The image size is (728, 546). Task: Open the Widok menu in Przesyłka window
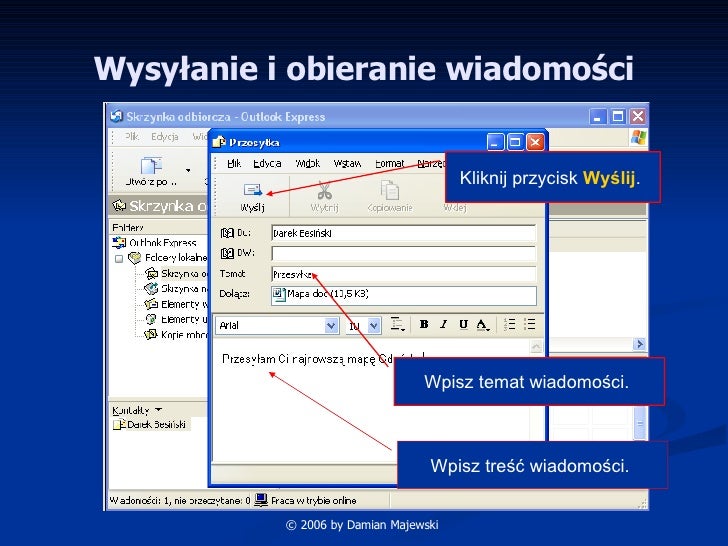308,163
